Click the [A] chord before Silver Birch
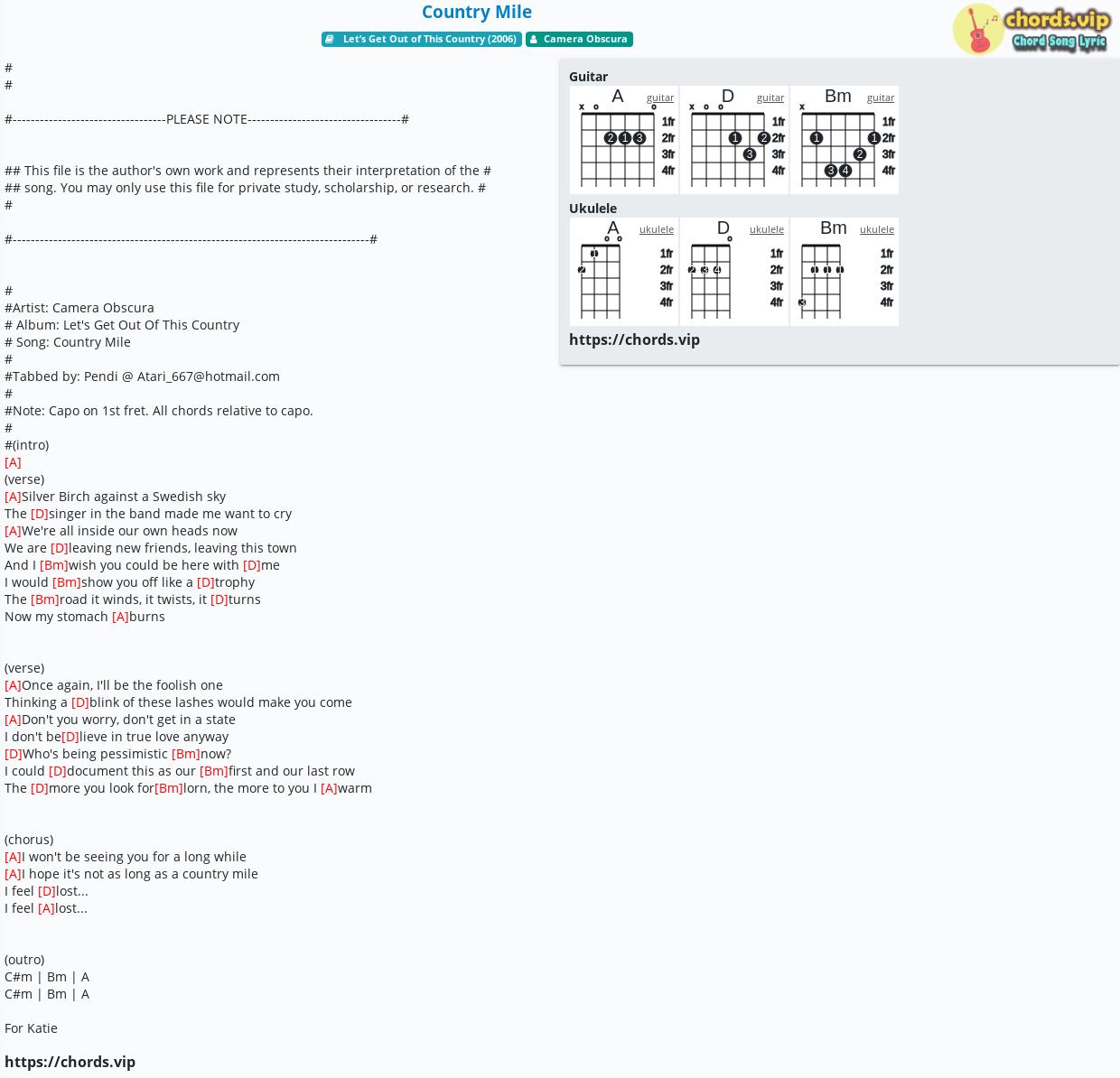The image size is (1120, 1078). [13, 497]
